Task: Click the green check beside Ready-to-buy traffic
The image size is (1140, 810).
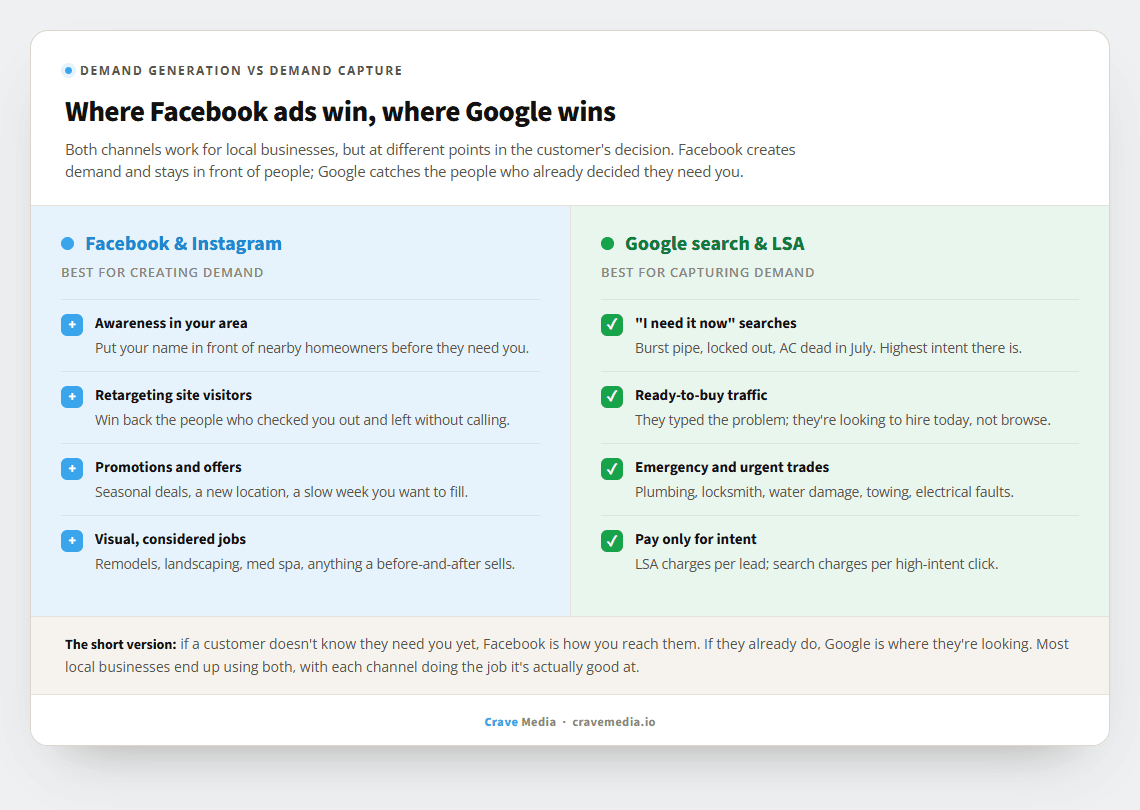Action: click(612, 397)
